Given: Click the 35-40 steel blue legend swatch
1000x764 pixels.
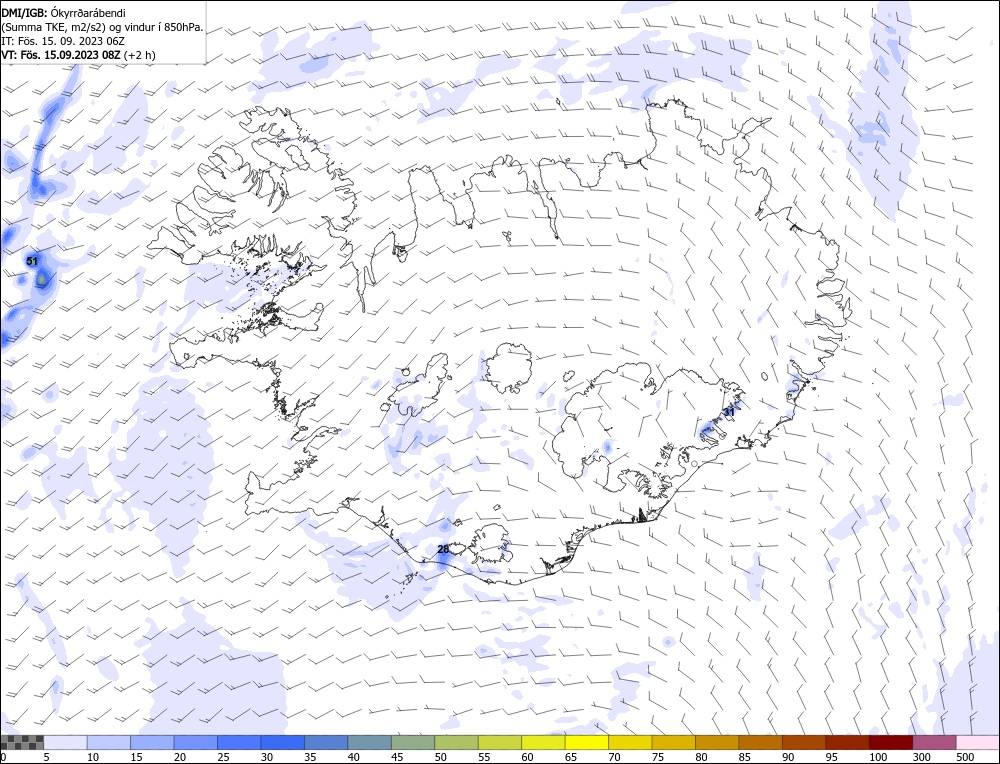Looking at the screenshot, I should [x=326, y=742].
